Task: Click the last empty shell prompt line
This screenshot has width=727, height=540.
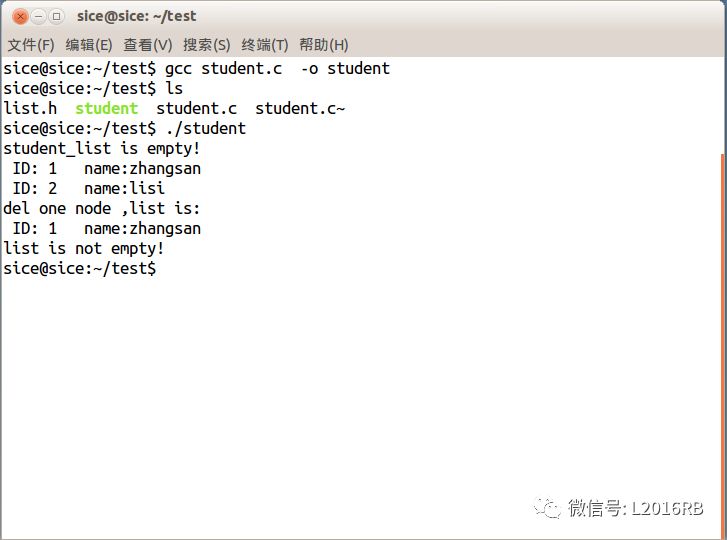Action: pyautogui.click(x=80, y=268)
